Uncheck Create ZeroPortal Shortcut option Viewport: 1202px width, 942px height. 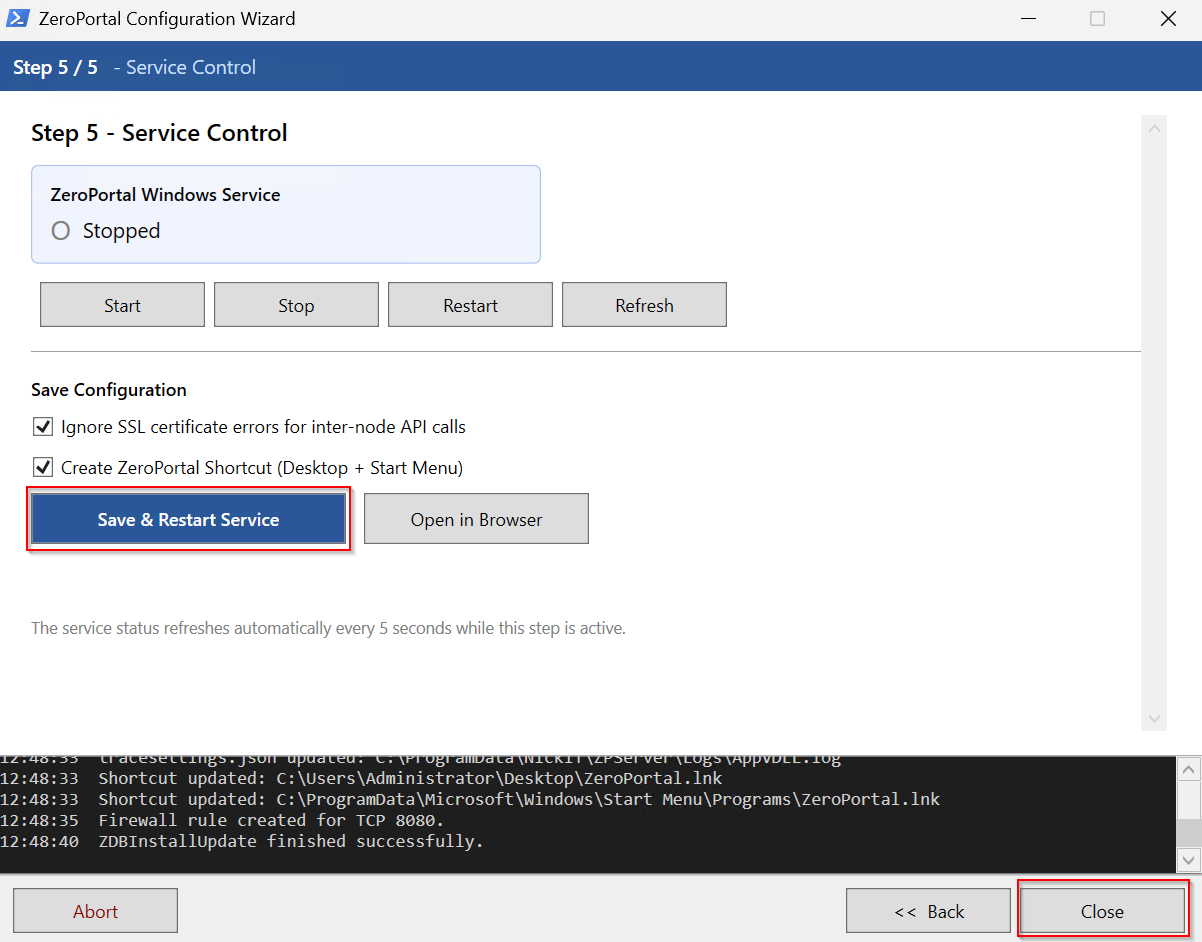click(43, 467)
